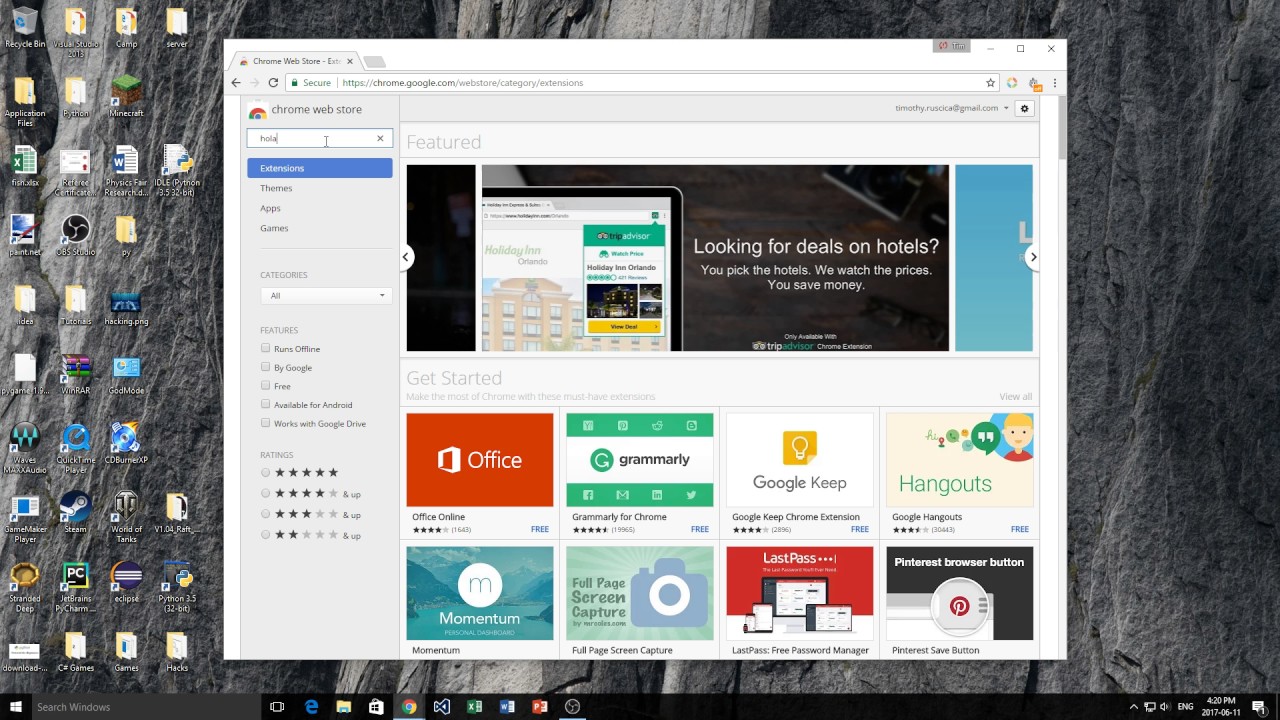Reload the Chrome Web Store page
The height and width of the screenshot is (720, 1280).
coord(273,83)
